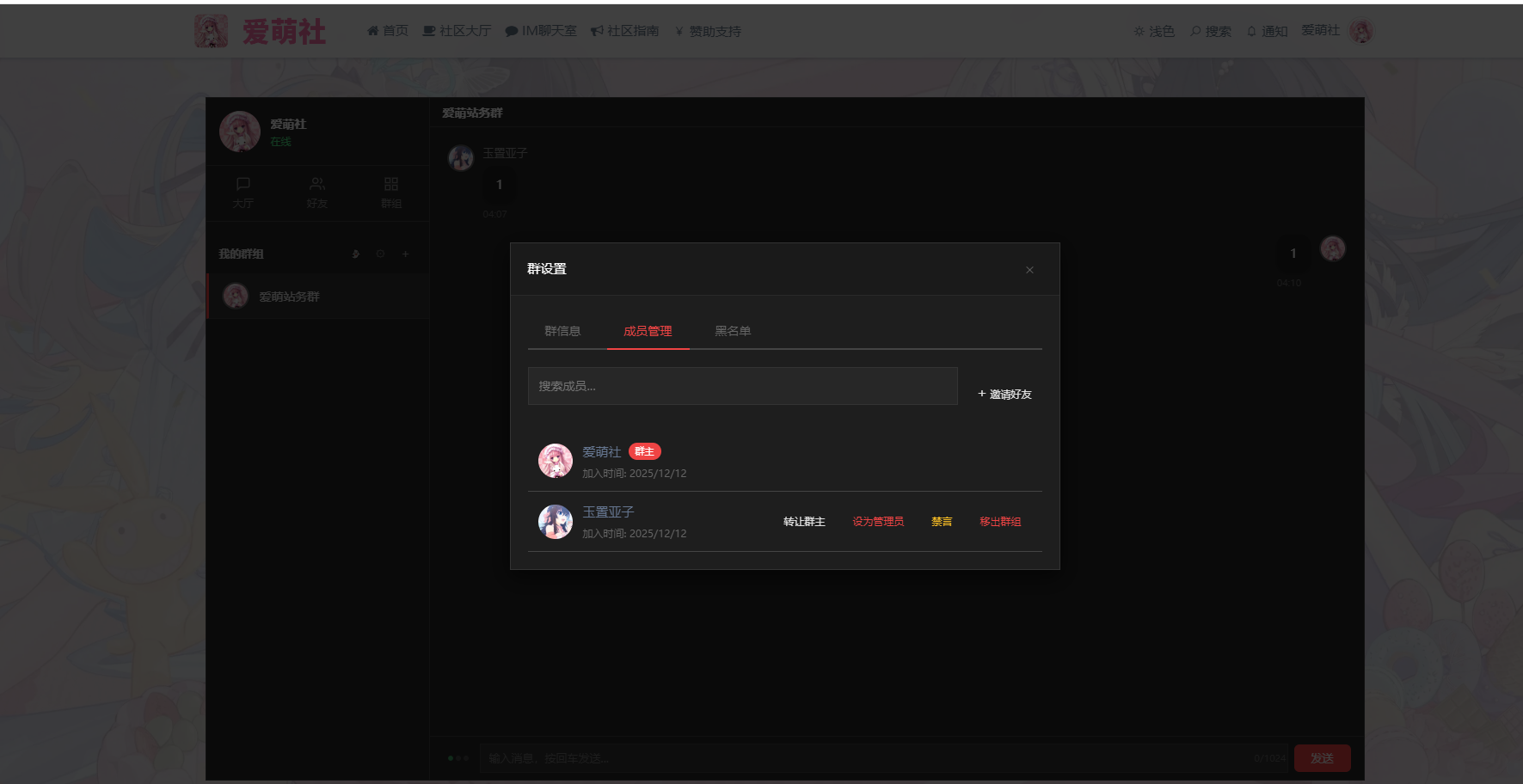The width and height of the screenshot is (1523, 784).
Task: Toggle 浅色 light theme in header
Action: (x=1153, y=31)
